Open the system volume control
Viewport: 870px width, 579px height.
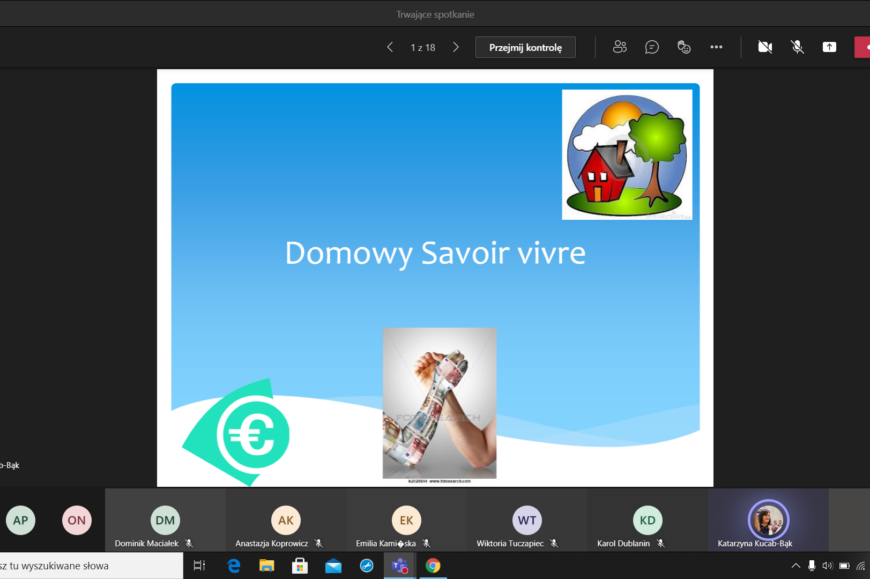pyautogui.click(x=828, y=566)
